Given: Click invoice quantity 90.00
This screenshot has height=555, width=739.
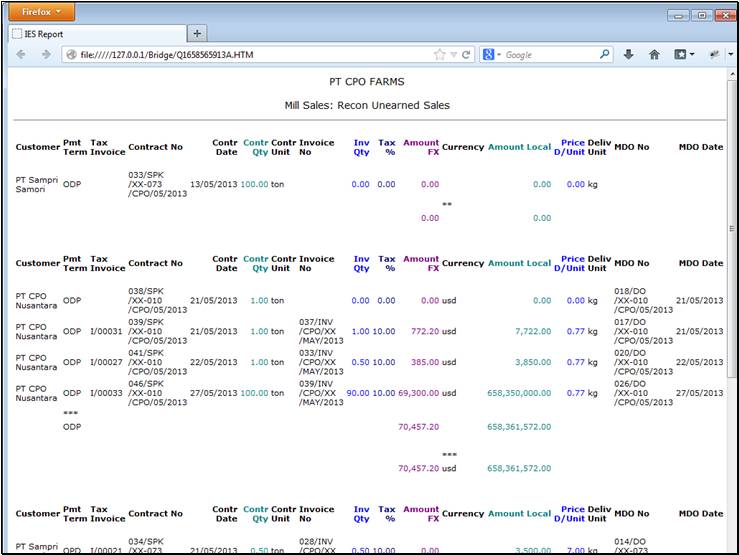Looking at the screenshot, I should [x=358, y=393].
